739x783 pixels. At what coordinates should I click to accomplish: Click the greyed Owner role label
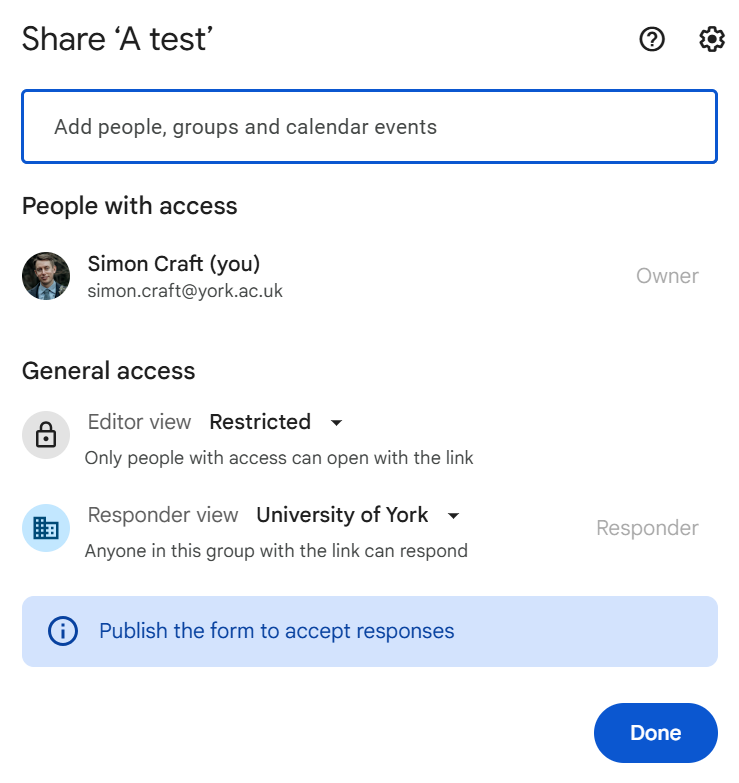coord(667,276)
